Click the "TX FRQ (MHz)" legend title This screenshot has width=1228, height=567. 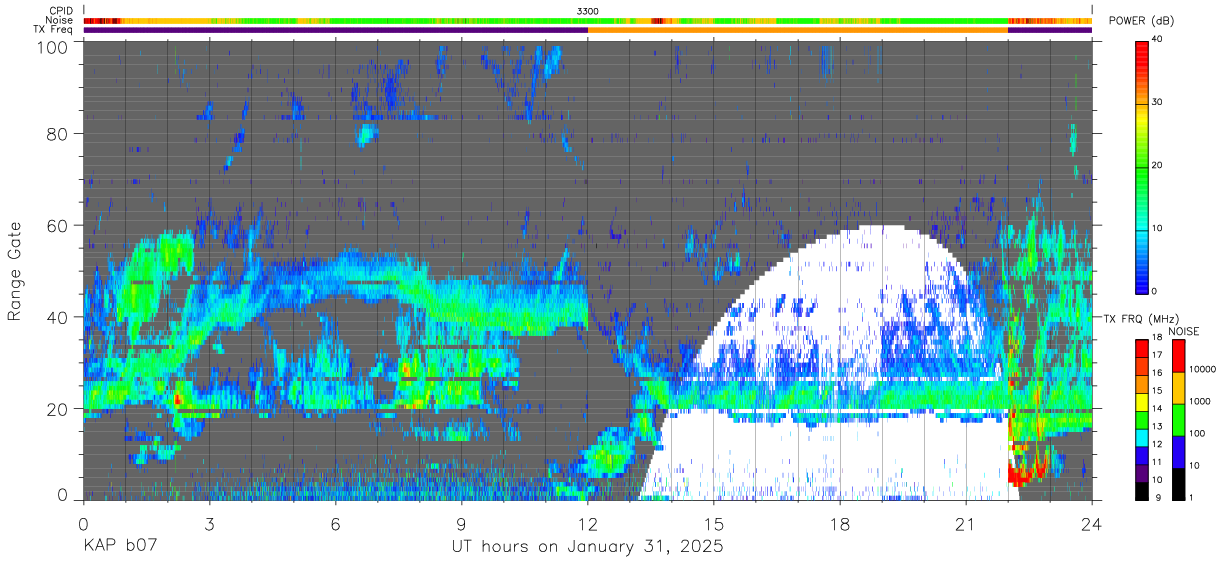pyautogui.click(x=1141, y=318)
